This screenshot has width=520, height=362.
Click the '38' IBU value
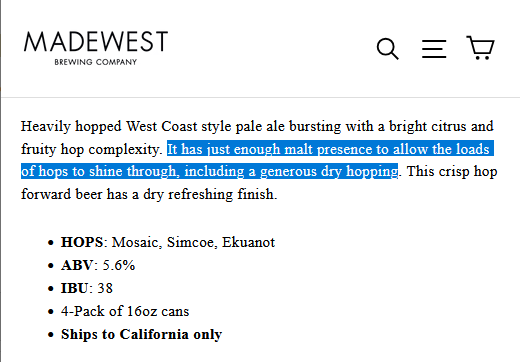(105, 288)
